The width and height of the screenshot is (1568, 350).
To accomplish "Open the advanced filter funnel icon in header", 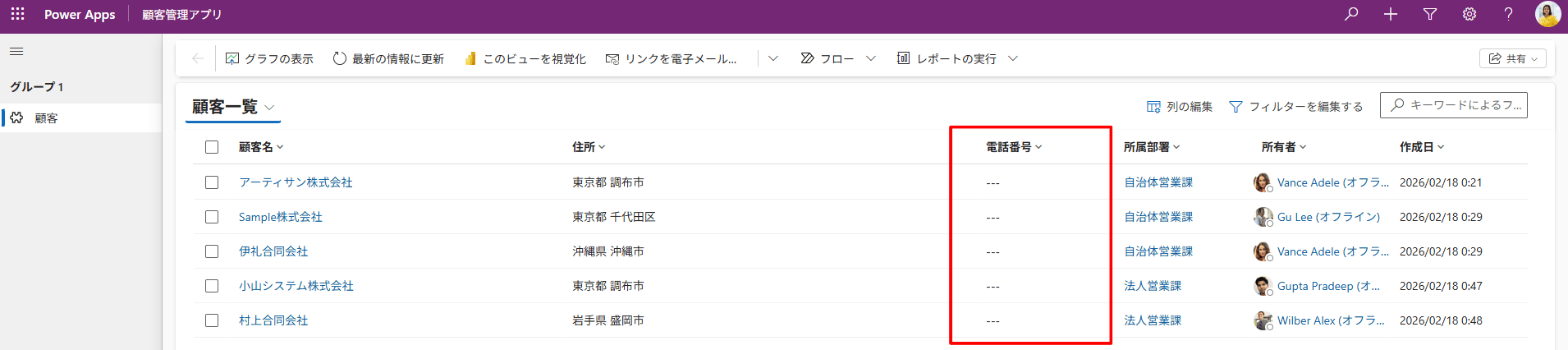I will (1430, 14).
